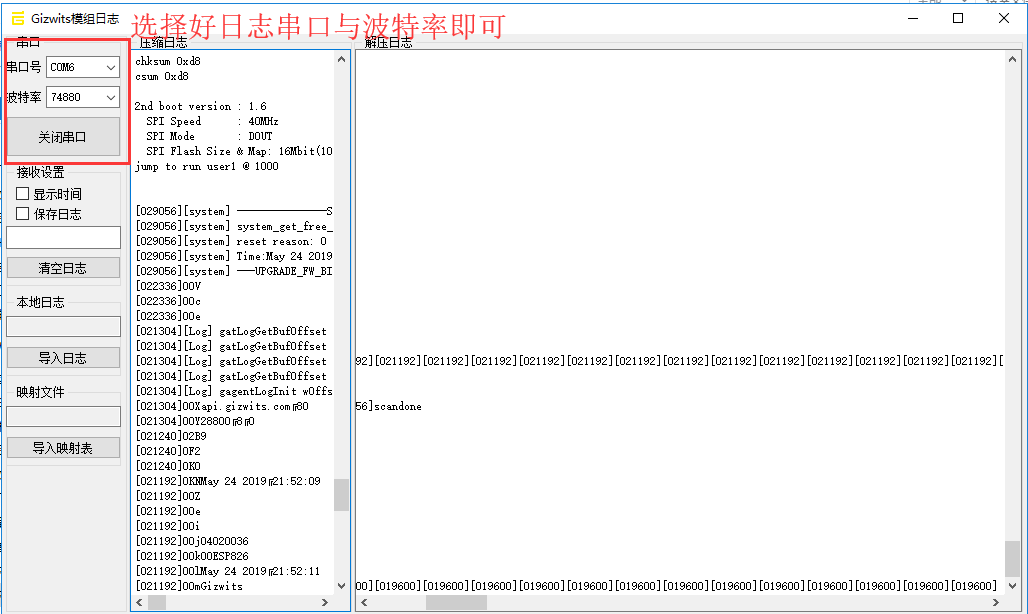Click the compressed log vertical scrollbar thumb
1028x614 pixels.
(341, 494)
